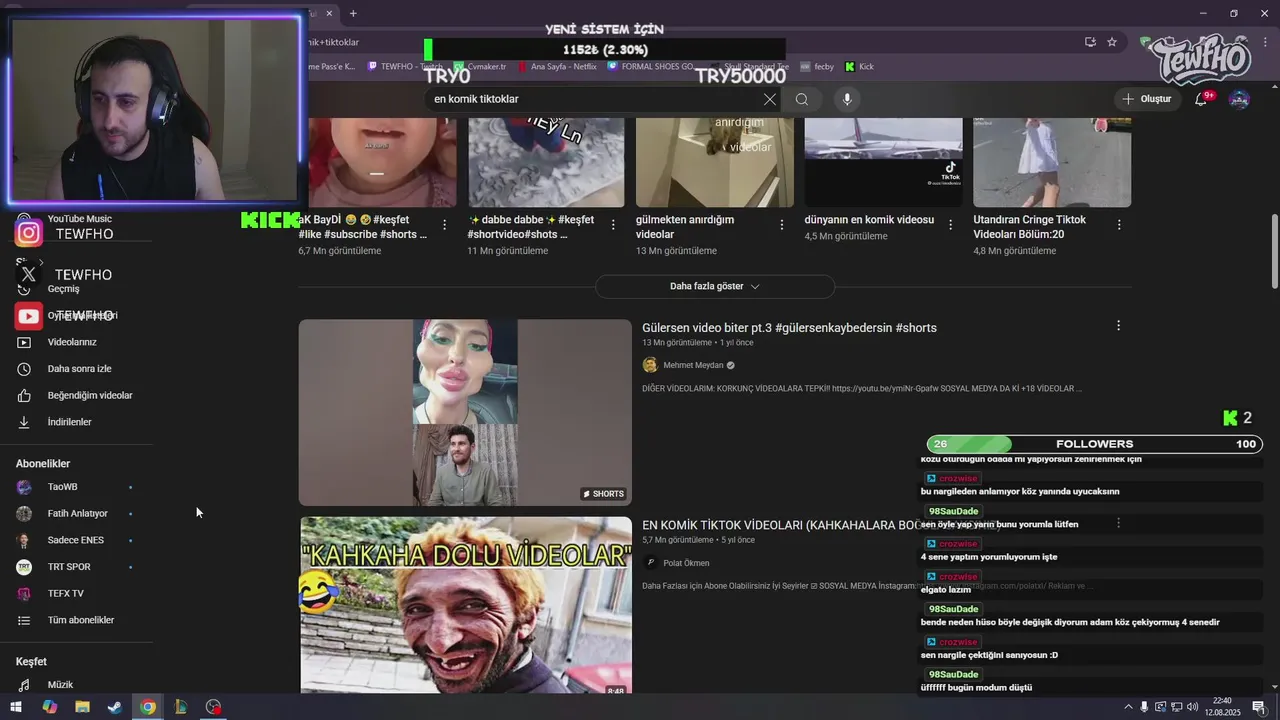Click in the YouTube search field

click(x=595, y=99)
